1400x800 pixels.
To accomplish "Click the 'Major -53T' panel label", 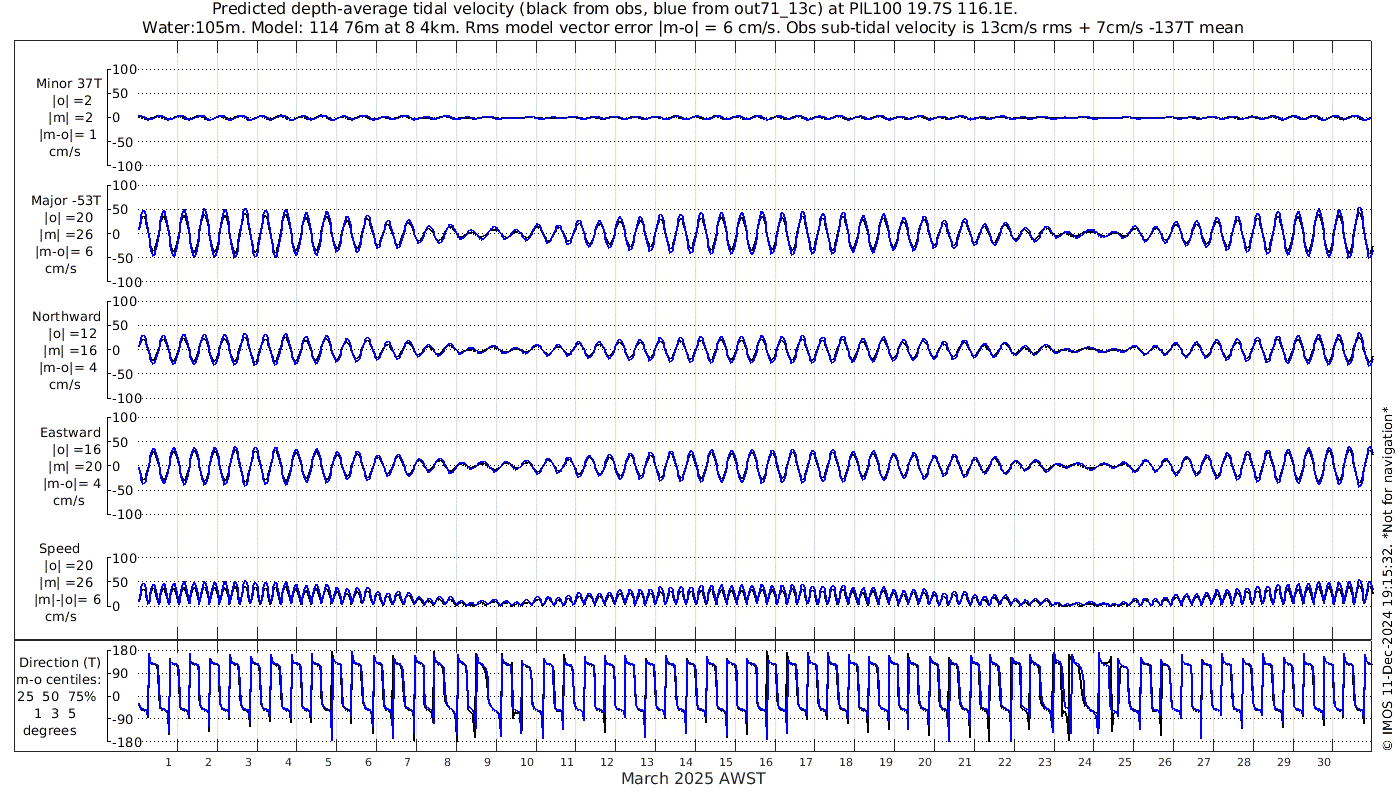I will 66,201.
